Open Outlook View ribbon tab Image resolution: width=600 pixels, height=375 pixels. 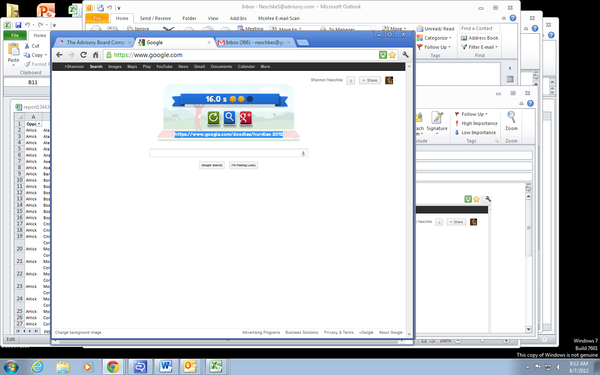pos(213,18)
